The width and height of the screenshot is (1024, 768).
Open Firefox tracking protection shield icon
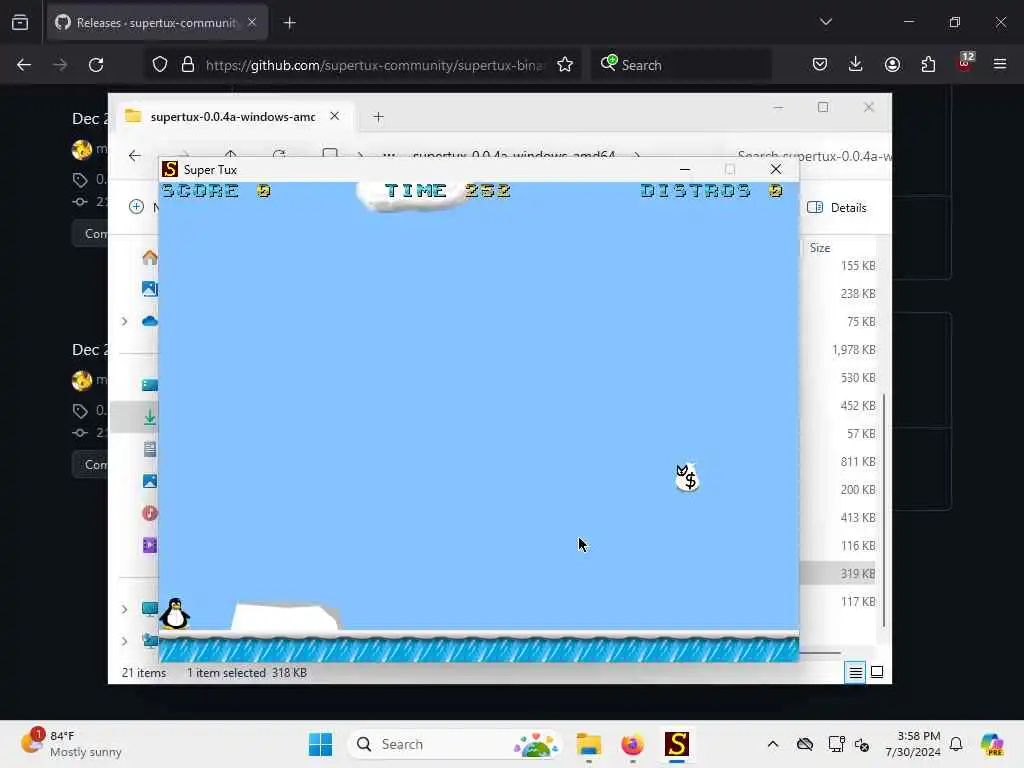click(x=160, y=65)
